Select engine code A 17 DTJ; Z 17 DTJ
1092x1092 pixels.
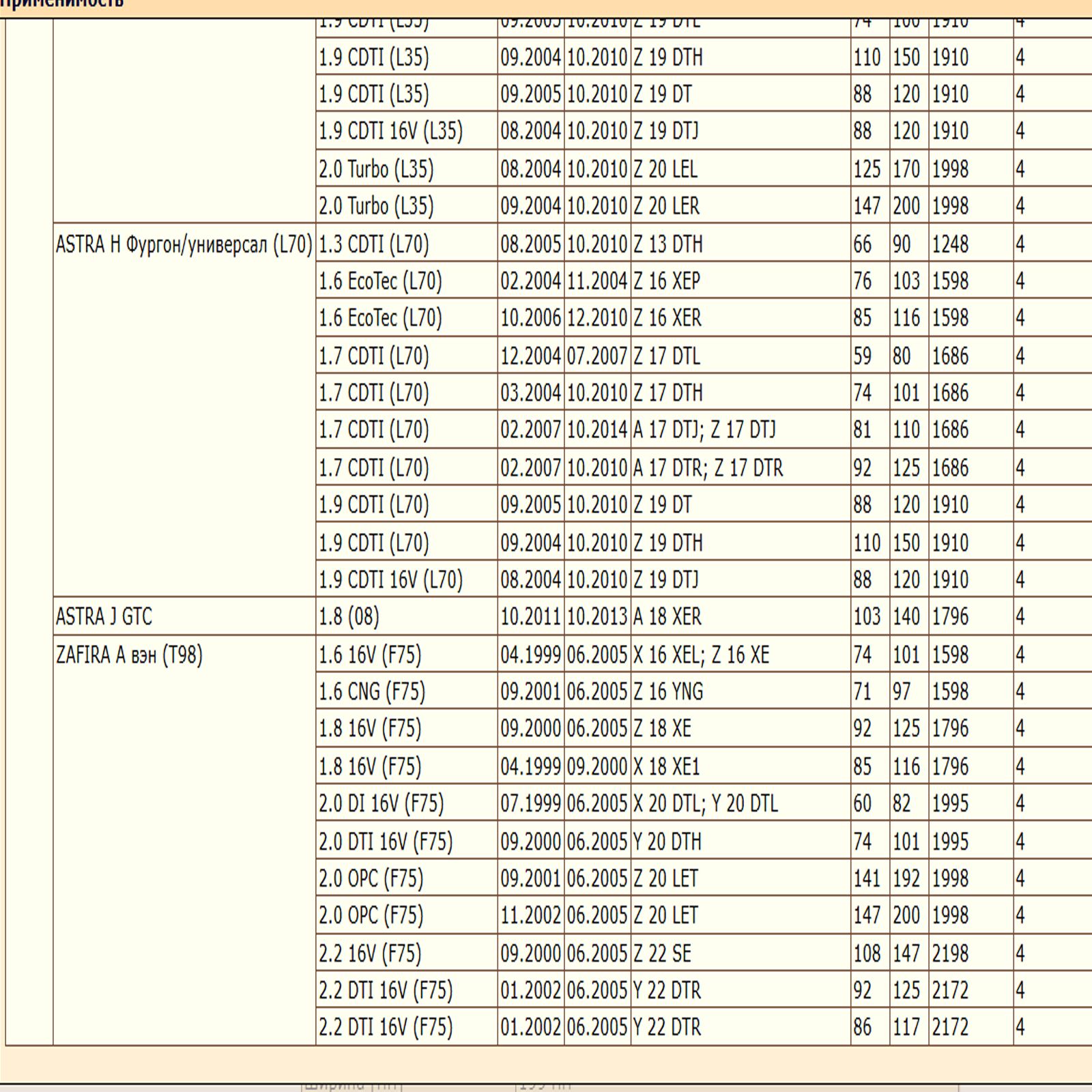[x=704, y=430]
